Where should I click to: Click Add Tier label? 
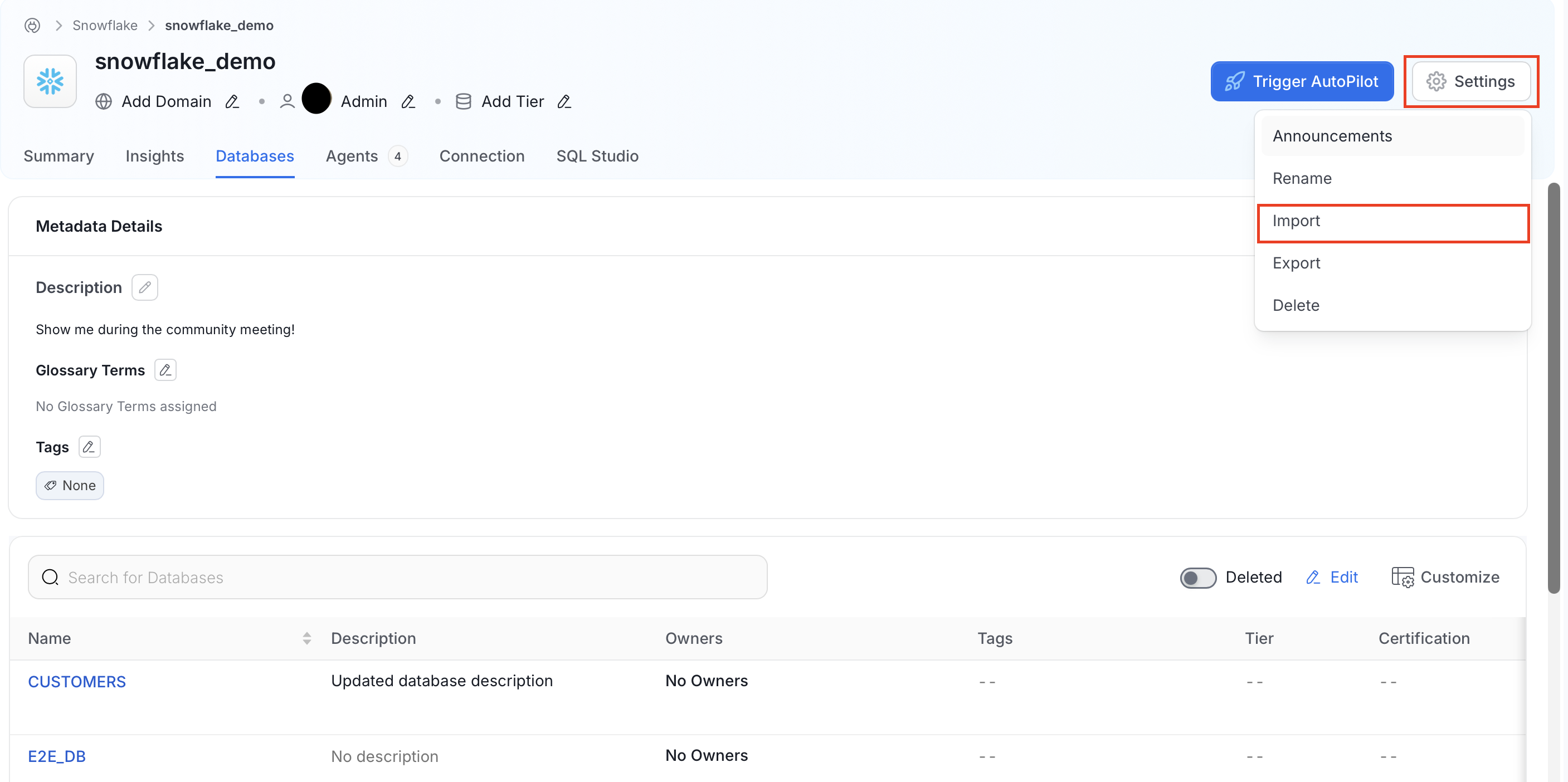point(513,101)
